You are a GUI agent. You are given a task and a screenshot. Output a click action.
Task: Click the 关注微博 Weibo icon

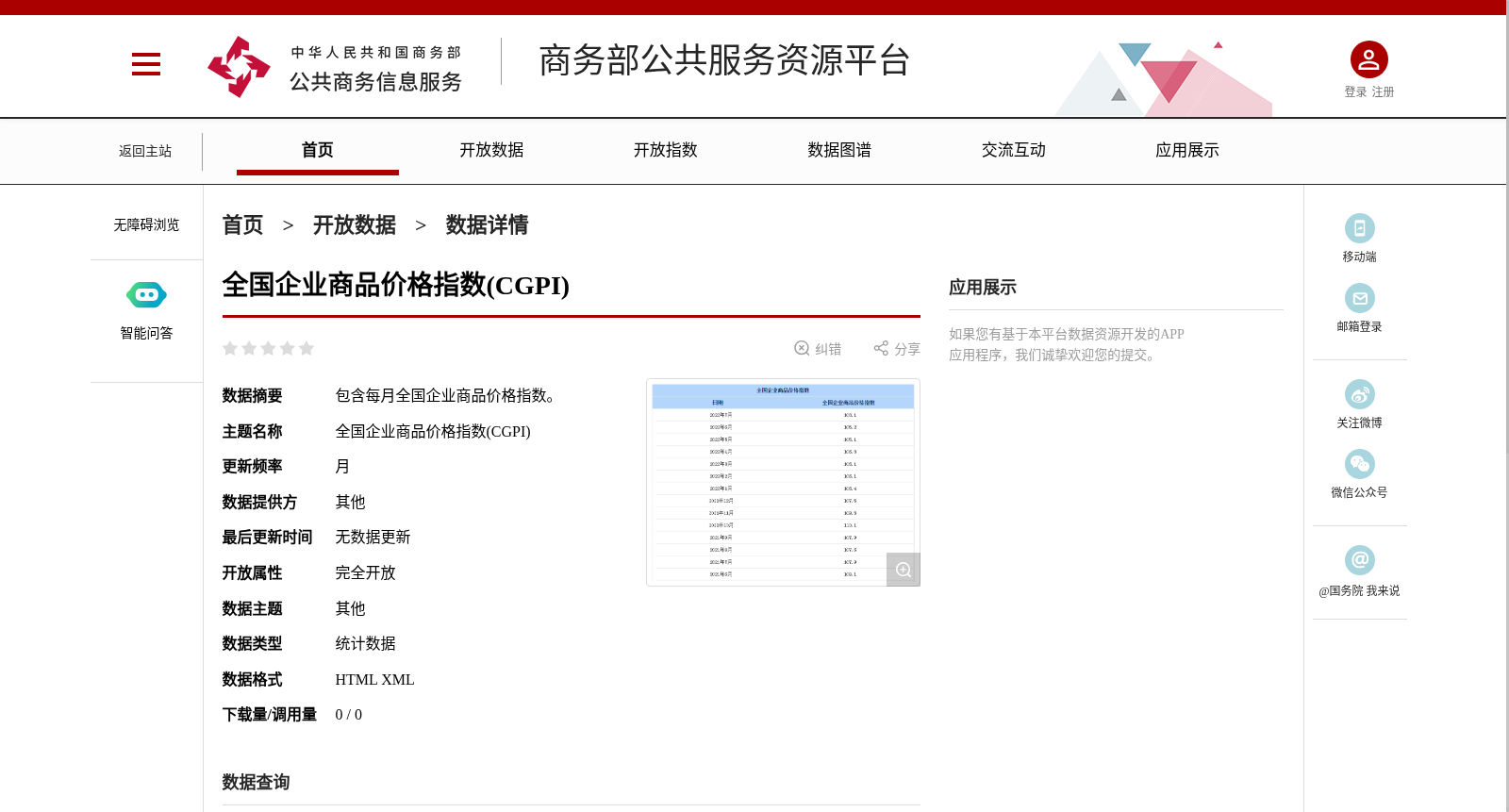pyautogui.click(x=1359, y=394)
